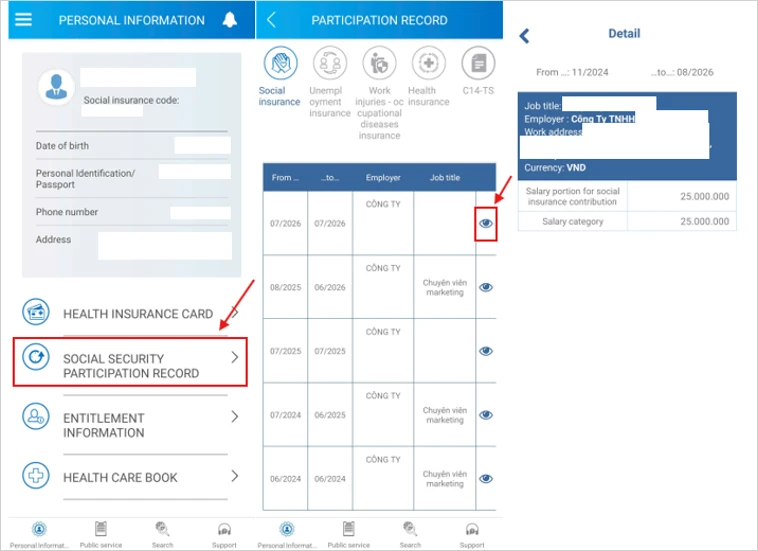The width and height of the screenshot is (758, 551).
Task: Expand Health Care Book chevron
Action: (x=235, y=476)
